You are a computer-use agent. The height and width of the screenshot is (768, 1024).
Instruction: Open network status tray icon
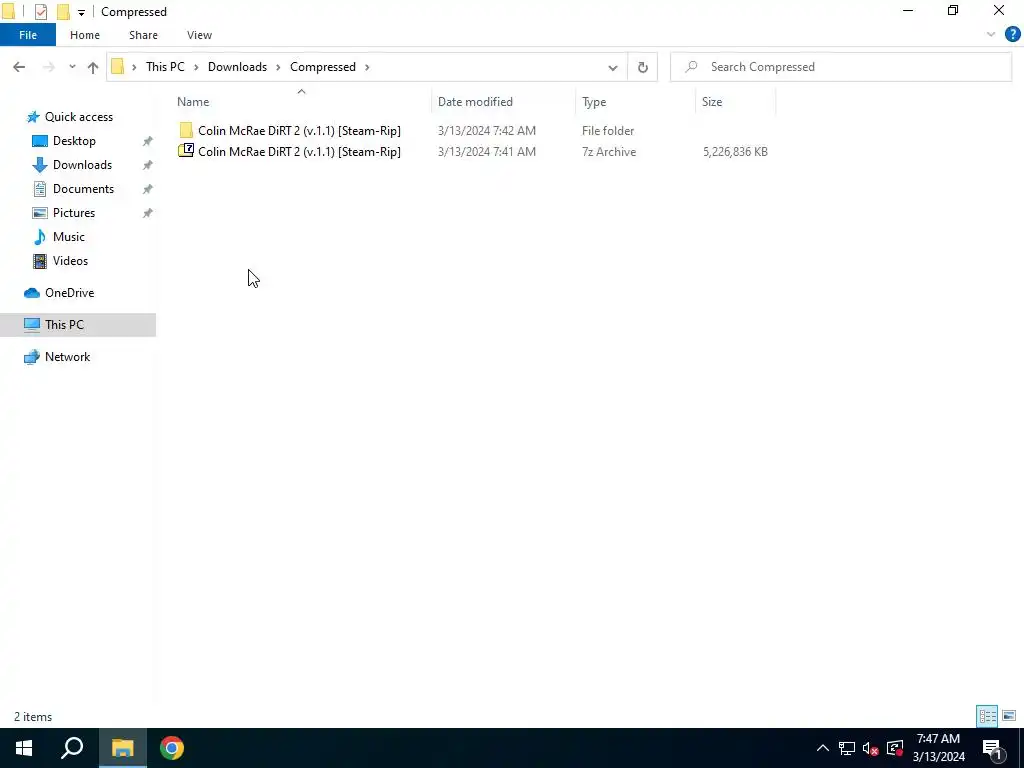(x=847, y=748)
